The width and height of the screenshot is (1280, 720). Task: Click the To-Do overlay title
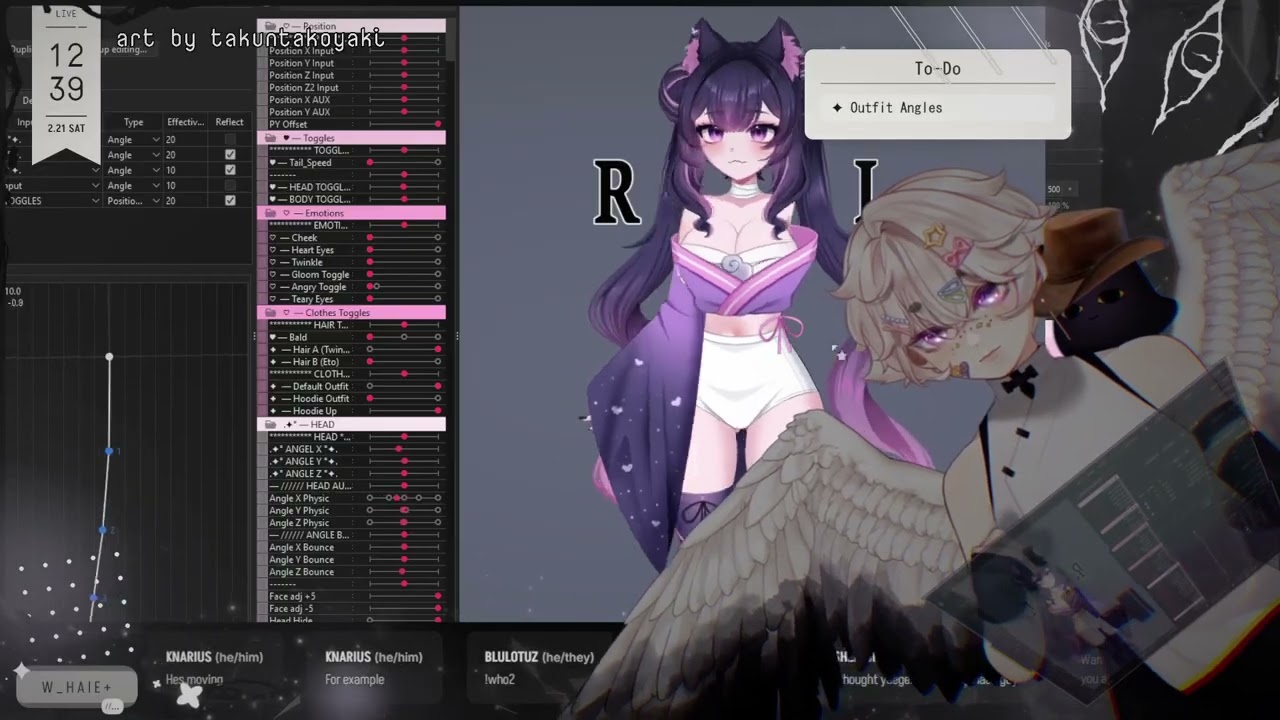point(937,68)
